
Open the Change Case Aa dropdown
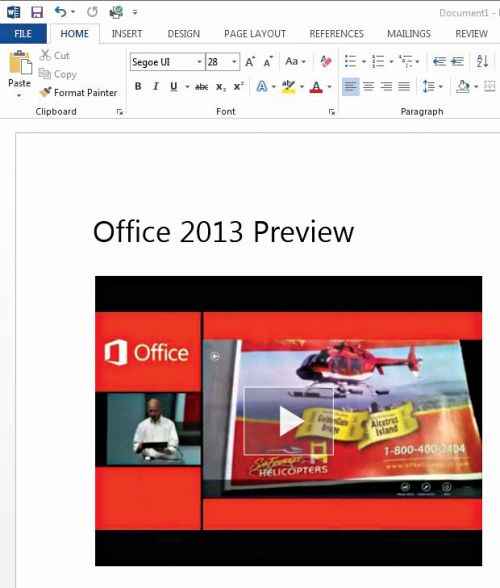pos(296,61)
